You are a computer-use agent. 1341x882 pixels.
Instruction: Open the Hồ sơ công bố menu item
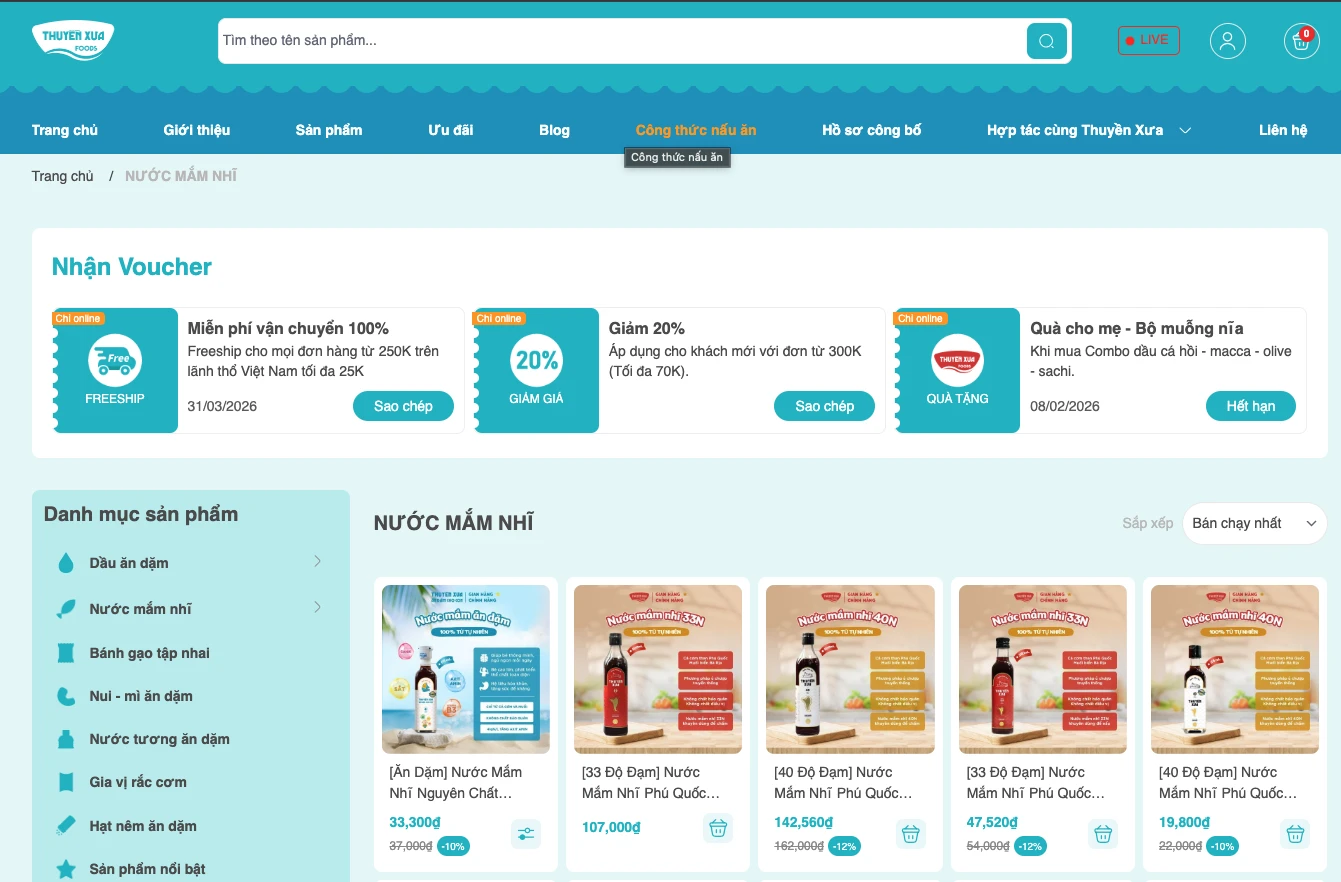(x=872, y=130)
